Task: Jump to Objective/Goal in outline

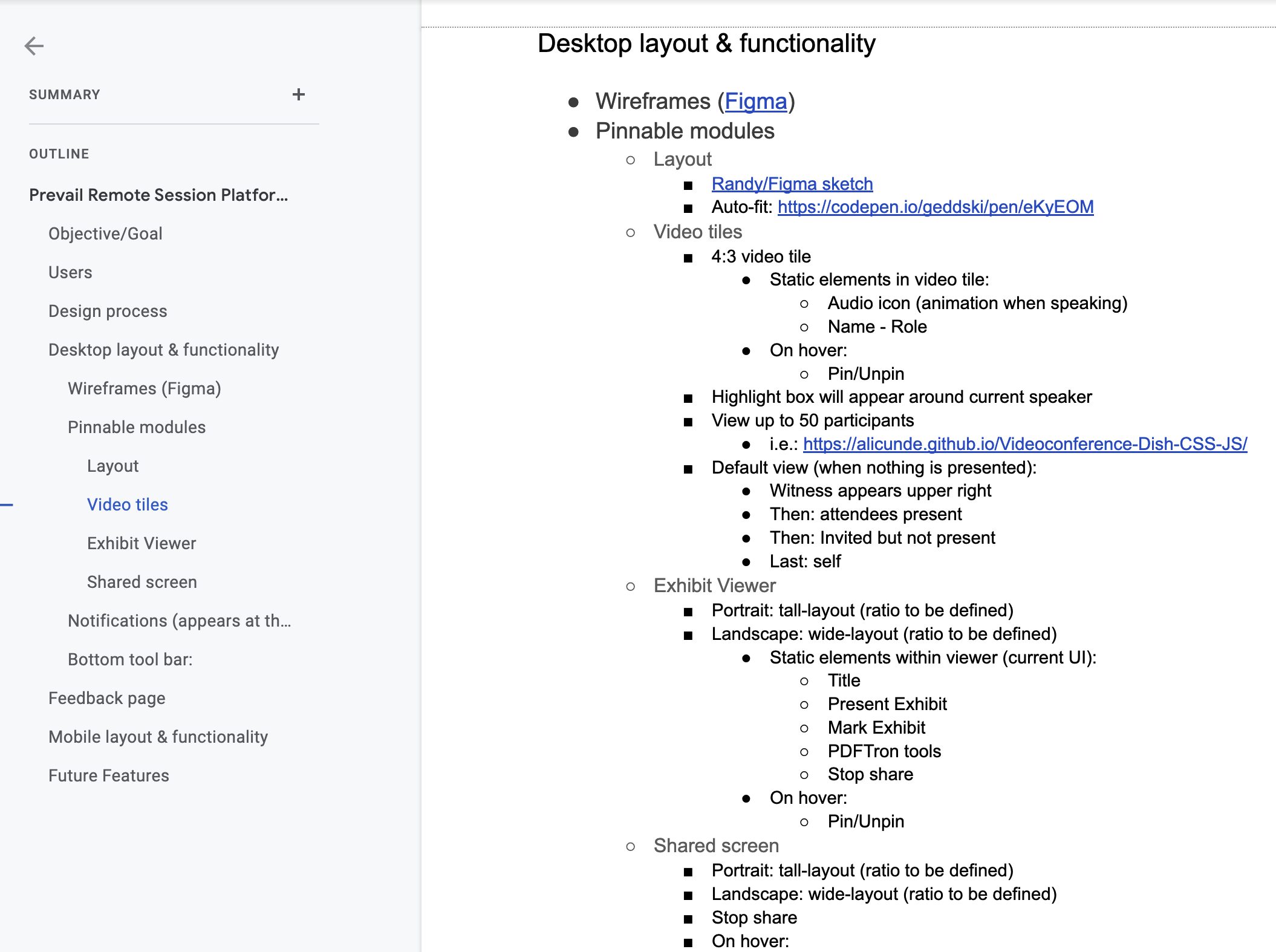Action: (105, 233)
